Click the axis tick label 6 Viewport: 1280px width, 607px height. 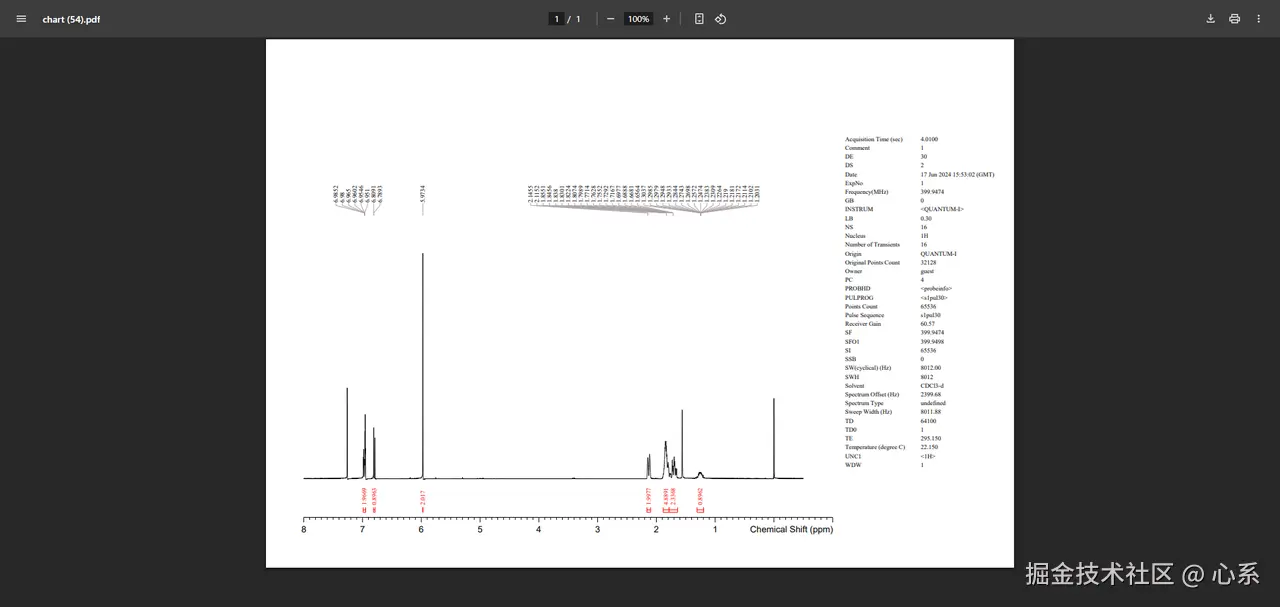pyautogui.click(x=421, y=529)
